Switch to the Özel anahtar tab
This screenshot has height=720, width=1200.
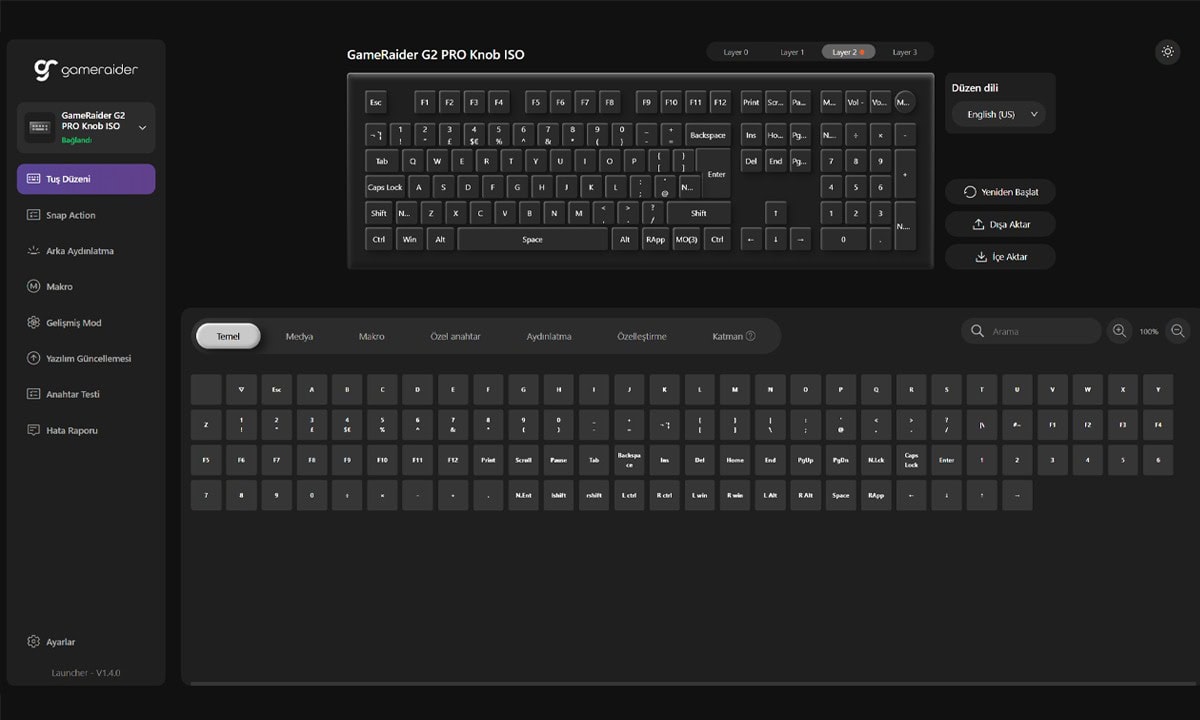point(455,336)
